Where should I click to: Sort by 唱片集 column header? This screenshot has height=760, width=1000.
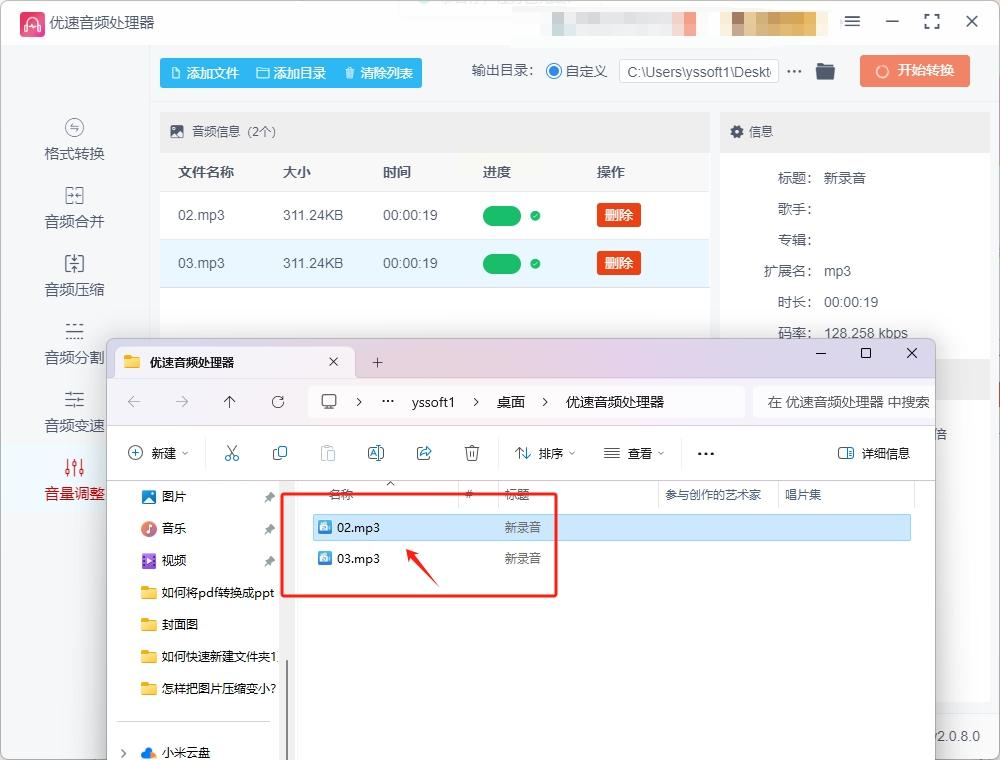pos(803,495)
